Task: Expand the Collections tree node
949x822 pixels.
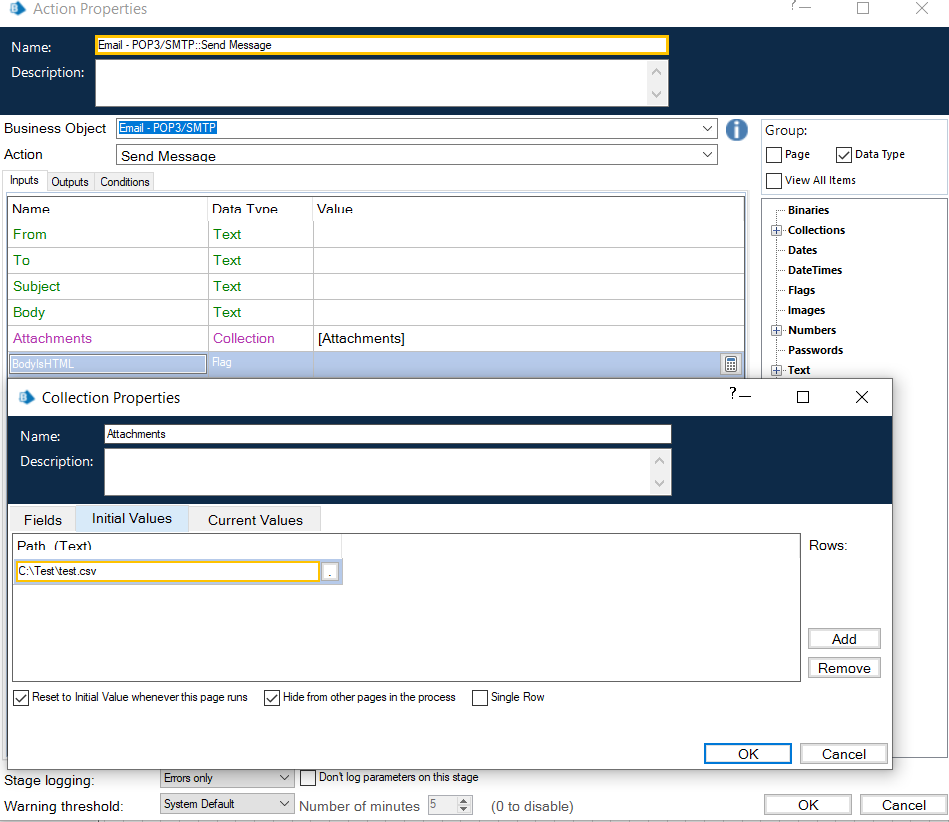Action: click(776, 230)
